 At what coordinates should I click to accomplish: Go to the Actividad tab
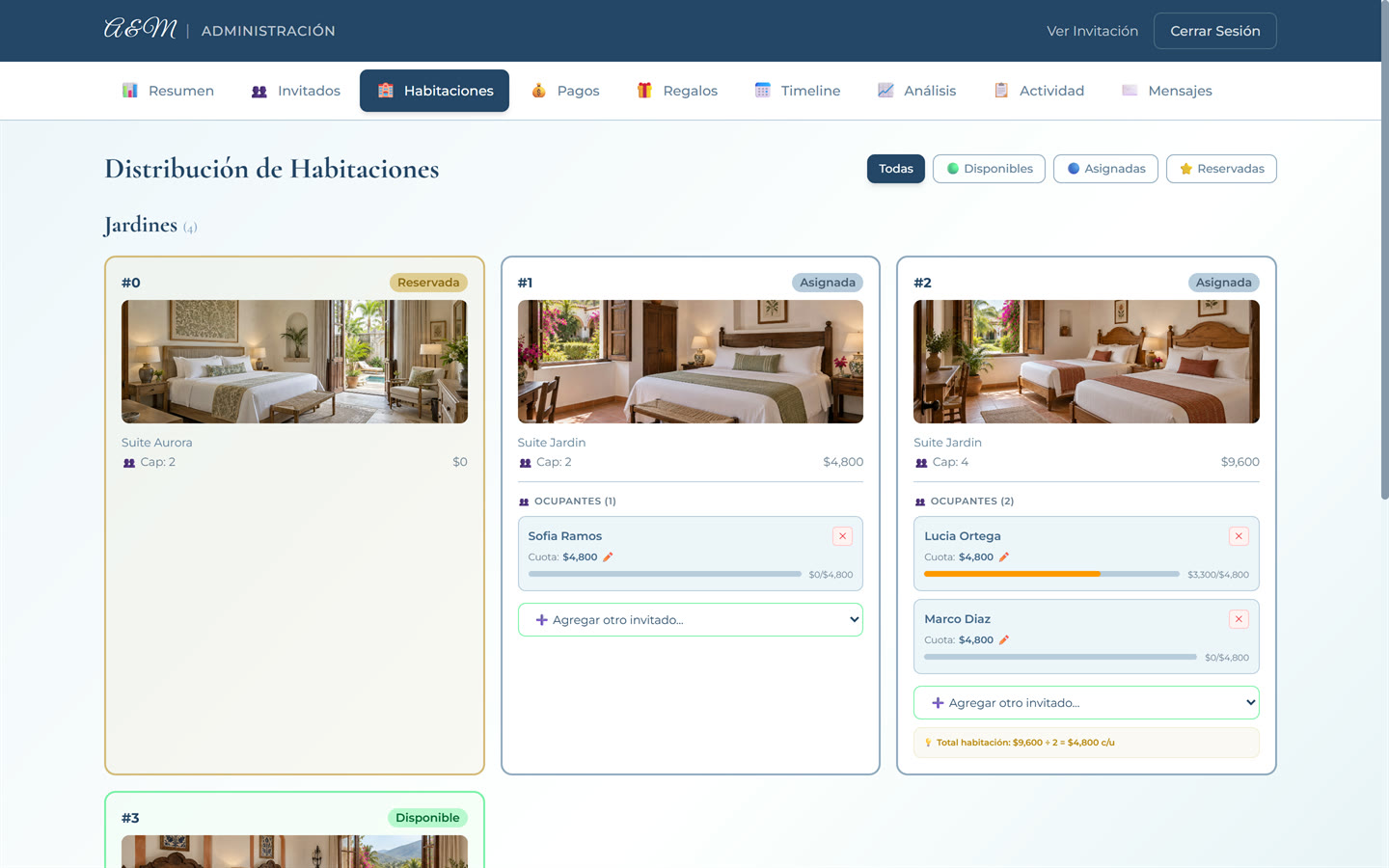[x=1040, y=91]
